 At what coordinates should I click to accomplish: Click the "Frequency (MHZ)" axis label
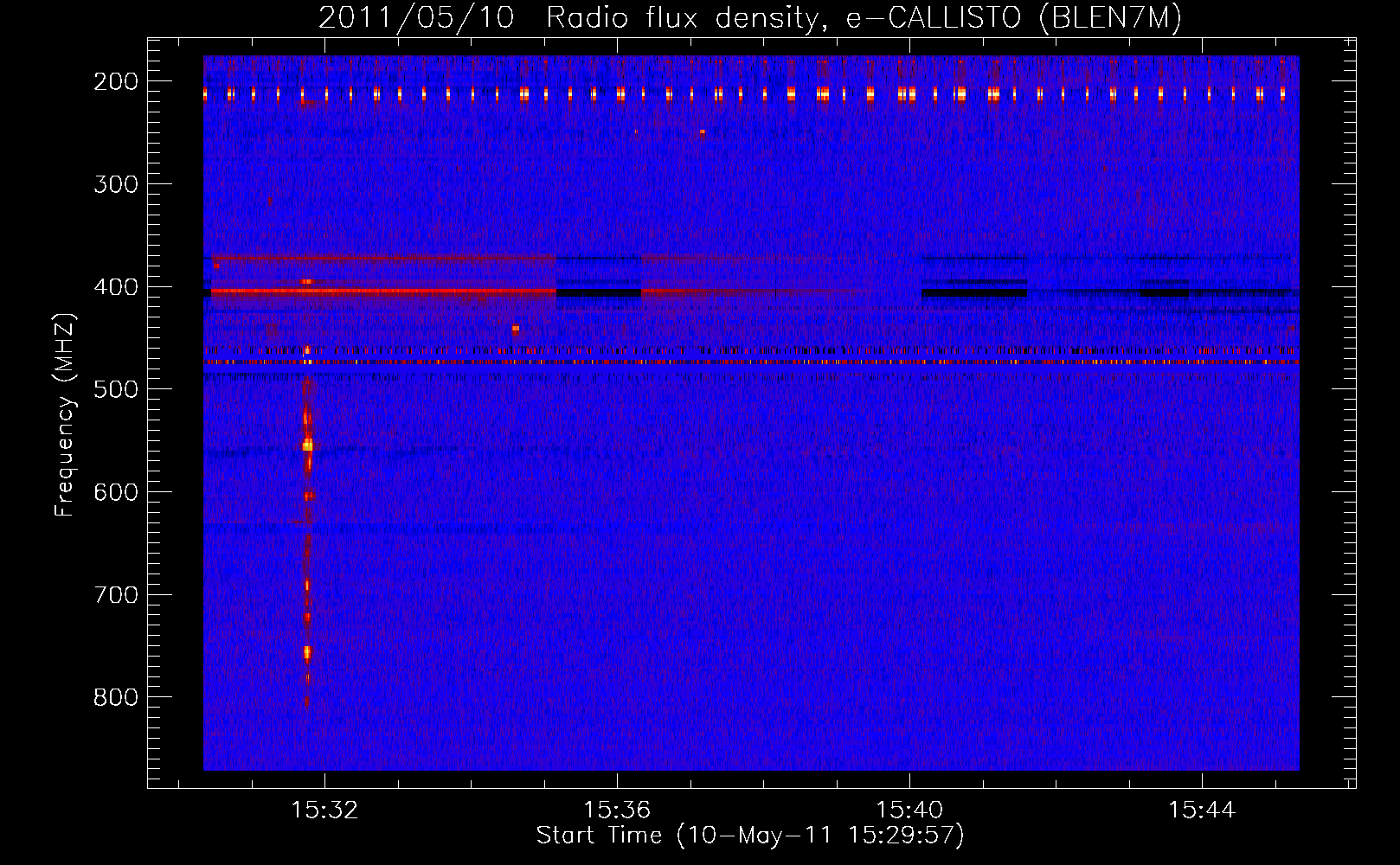pos(65,414)
